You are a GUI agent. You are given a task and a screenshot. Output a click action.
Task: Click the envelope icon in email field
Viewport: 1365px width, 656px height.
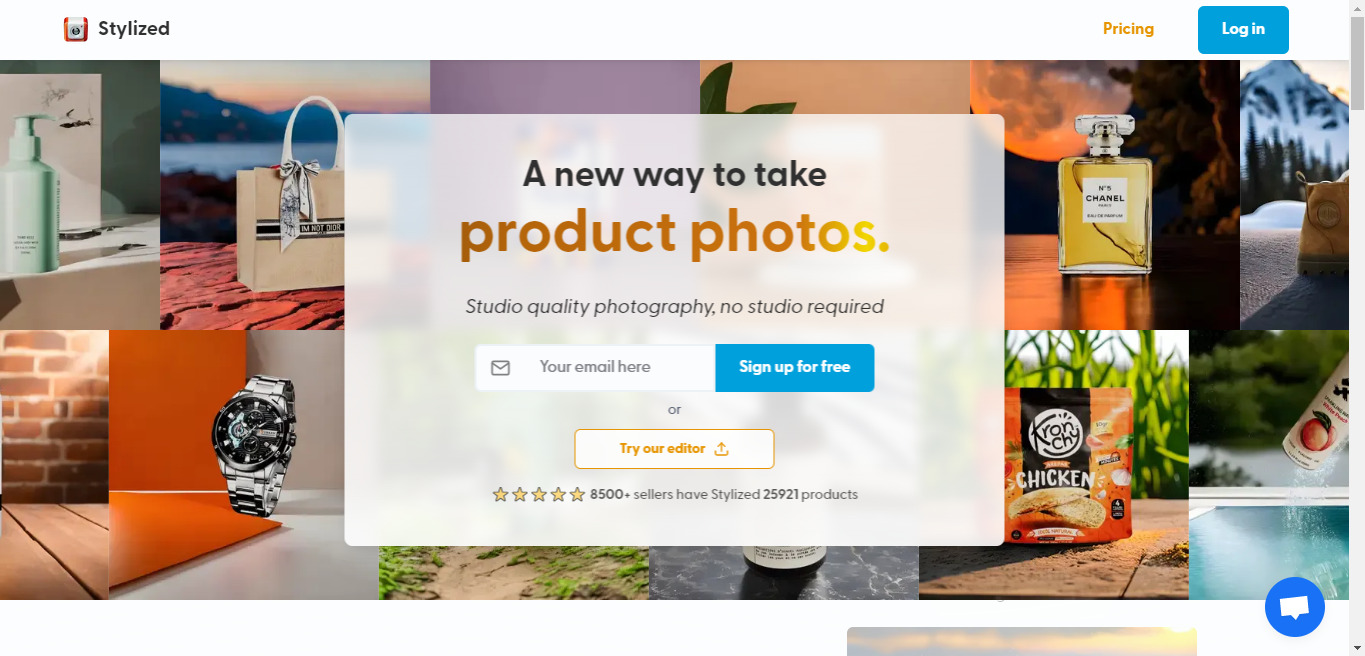pyautogui.click(x=501, y=368)
